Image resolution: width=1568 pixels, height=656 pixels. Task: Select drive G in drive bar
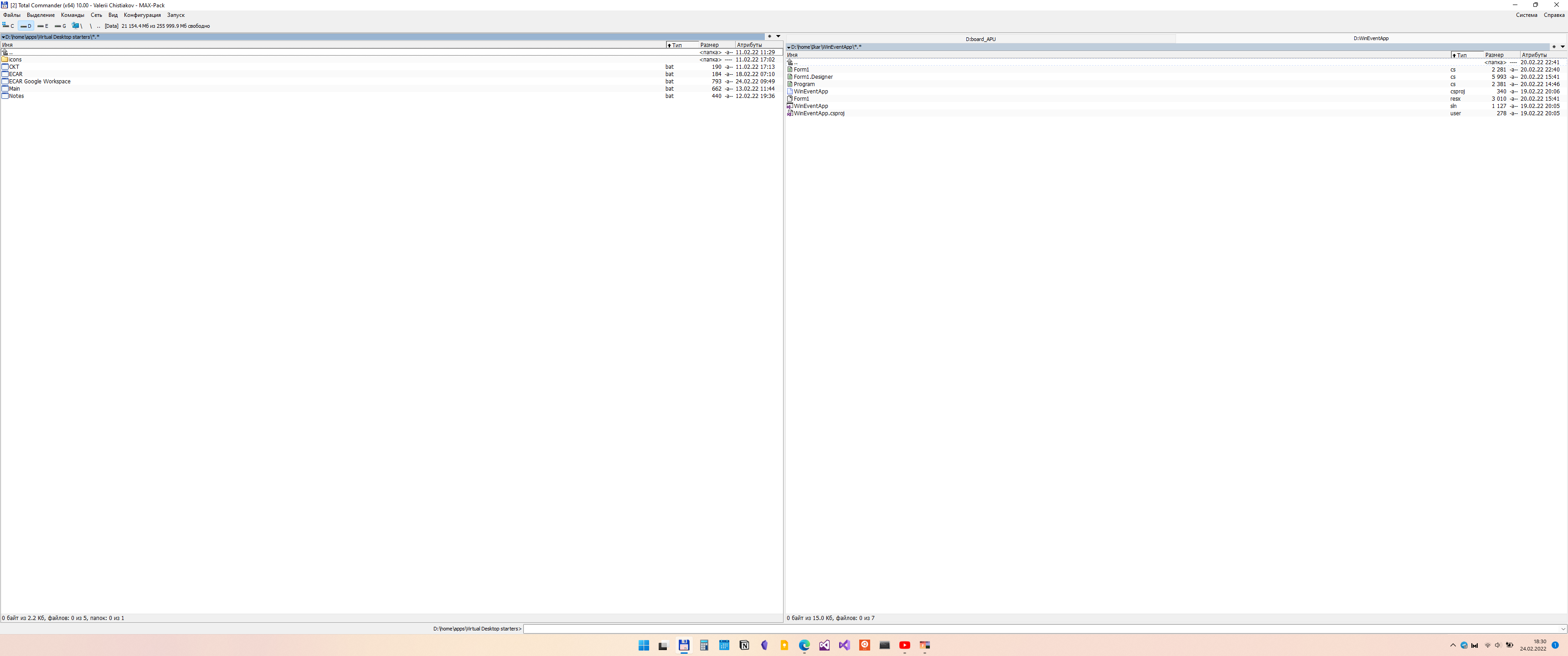[x=60, y=26]
